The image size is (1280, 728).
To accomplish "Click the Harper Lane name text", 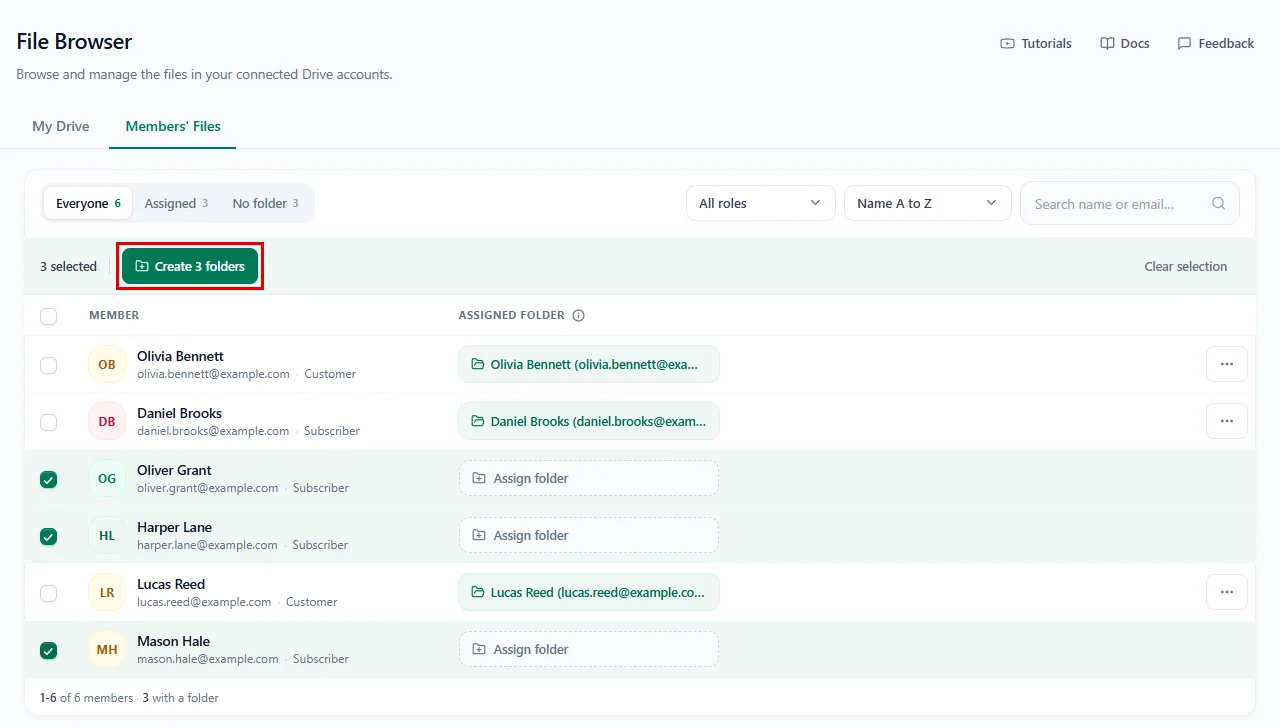I will pos(175,527).
